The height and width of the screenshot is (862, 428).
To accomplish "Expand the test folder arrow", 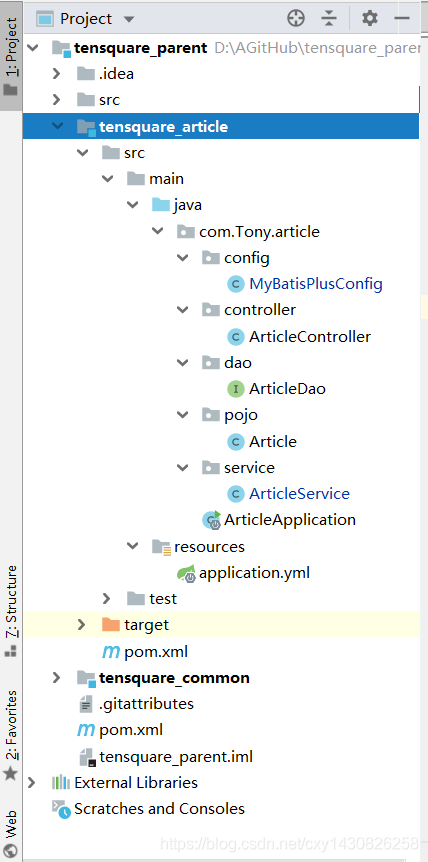I will click(x=107, y=598).
